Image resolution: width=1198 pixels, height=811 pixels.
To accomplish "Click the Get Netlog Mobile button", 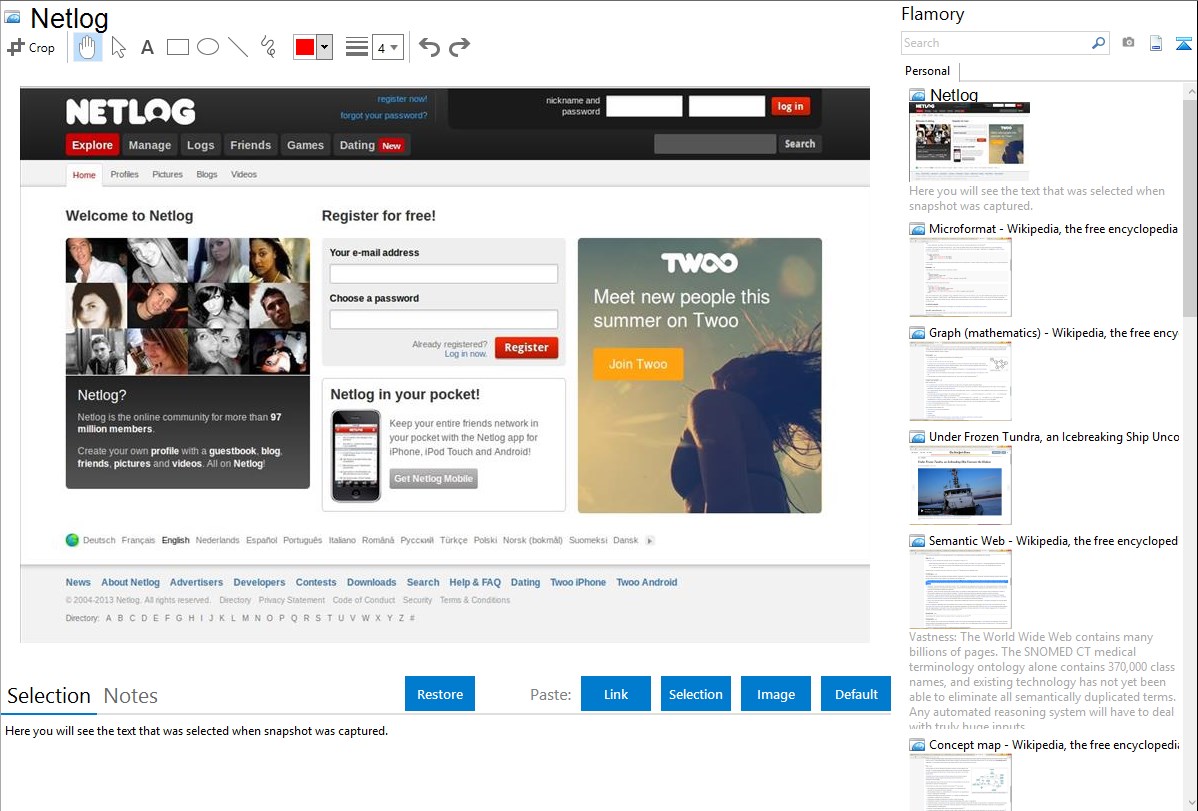I will pos(433,478).
